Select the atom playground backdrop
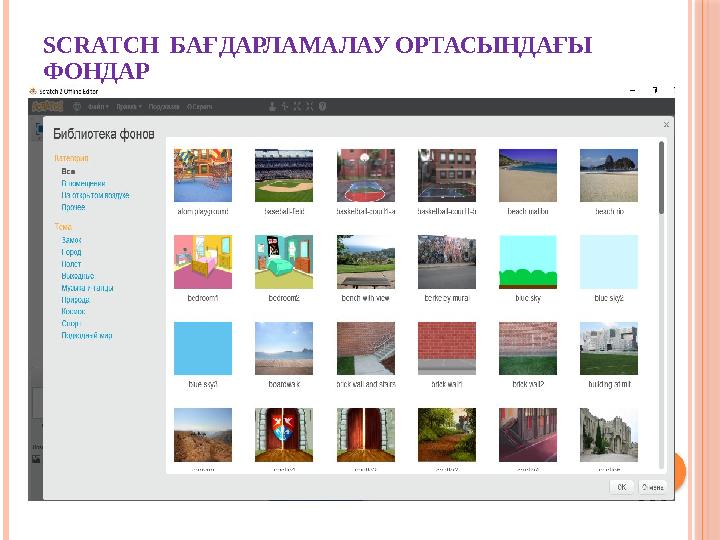Screen dimensions: 720x540 [202, 175]
